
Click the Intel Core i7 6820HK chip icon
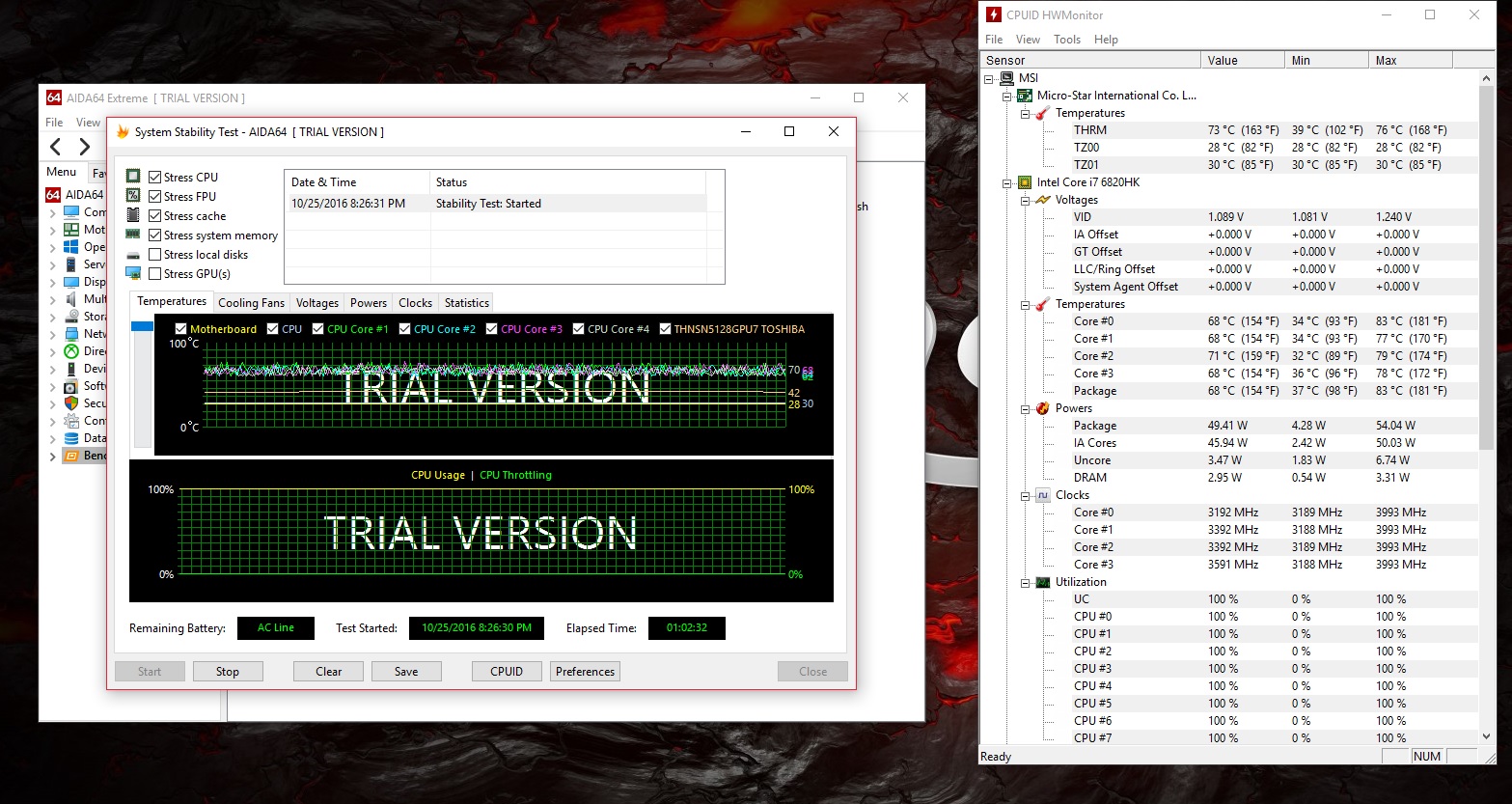1025,182
